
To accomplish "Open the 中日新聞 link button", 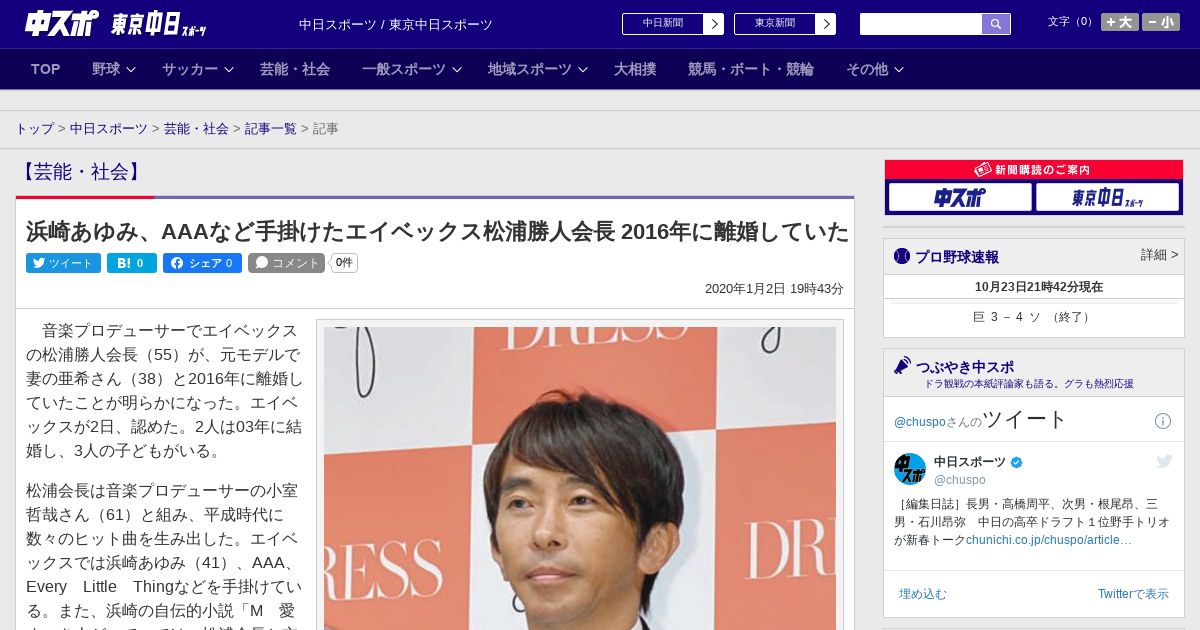I will pyautogui.click(x=663, y=24).
